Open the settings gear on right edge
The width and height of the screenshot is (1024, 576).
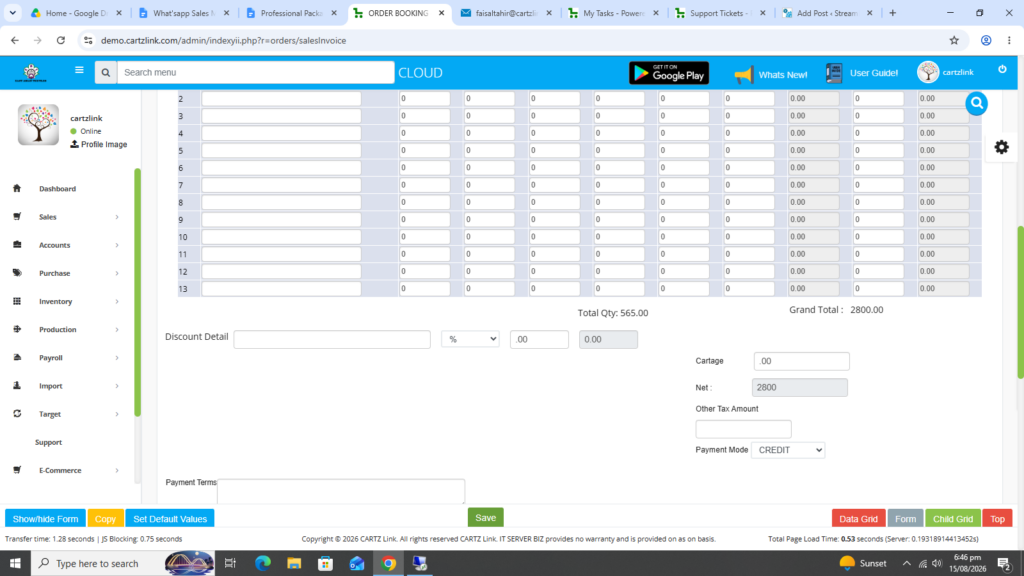click(1001, 147)
